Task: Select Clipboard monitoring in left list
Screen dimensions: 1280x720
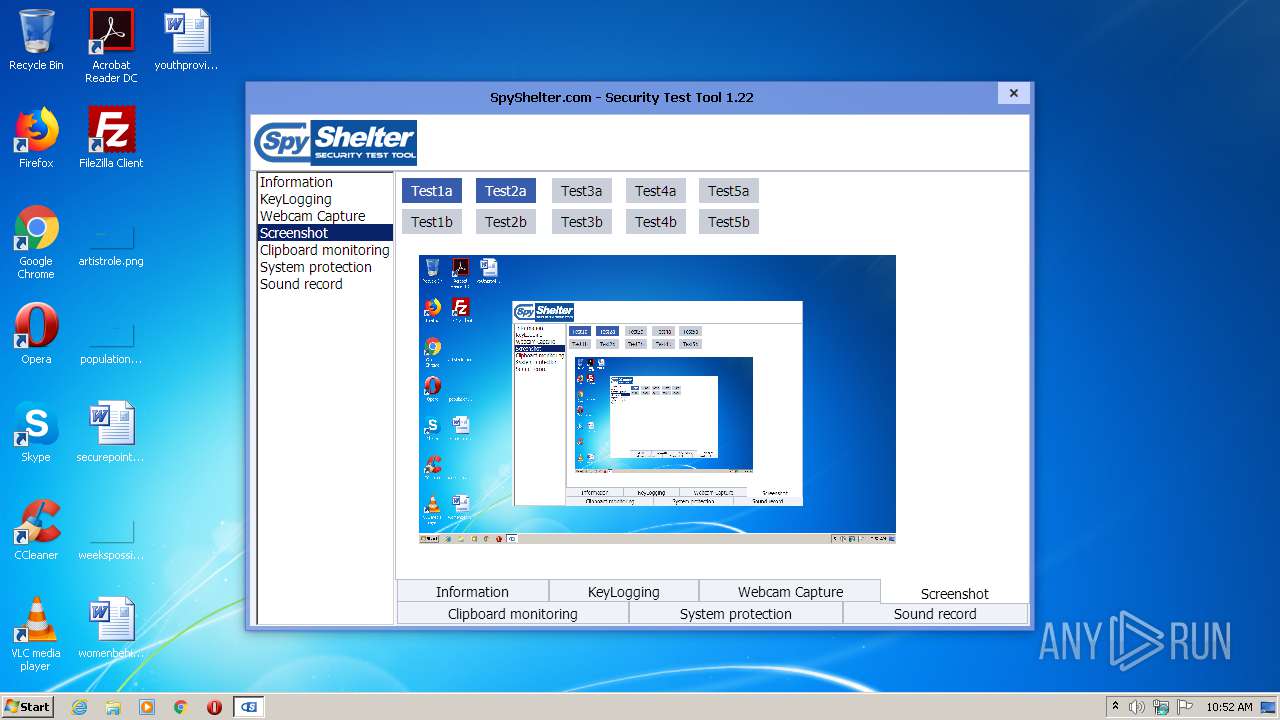Action: 325,250
